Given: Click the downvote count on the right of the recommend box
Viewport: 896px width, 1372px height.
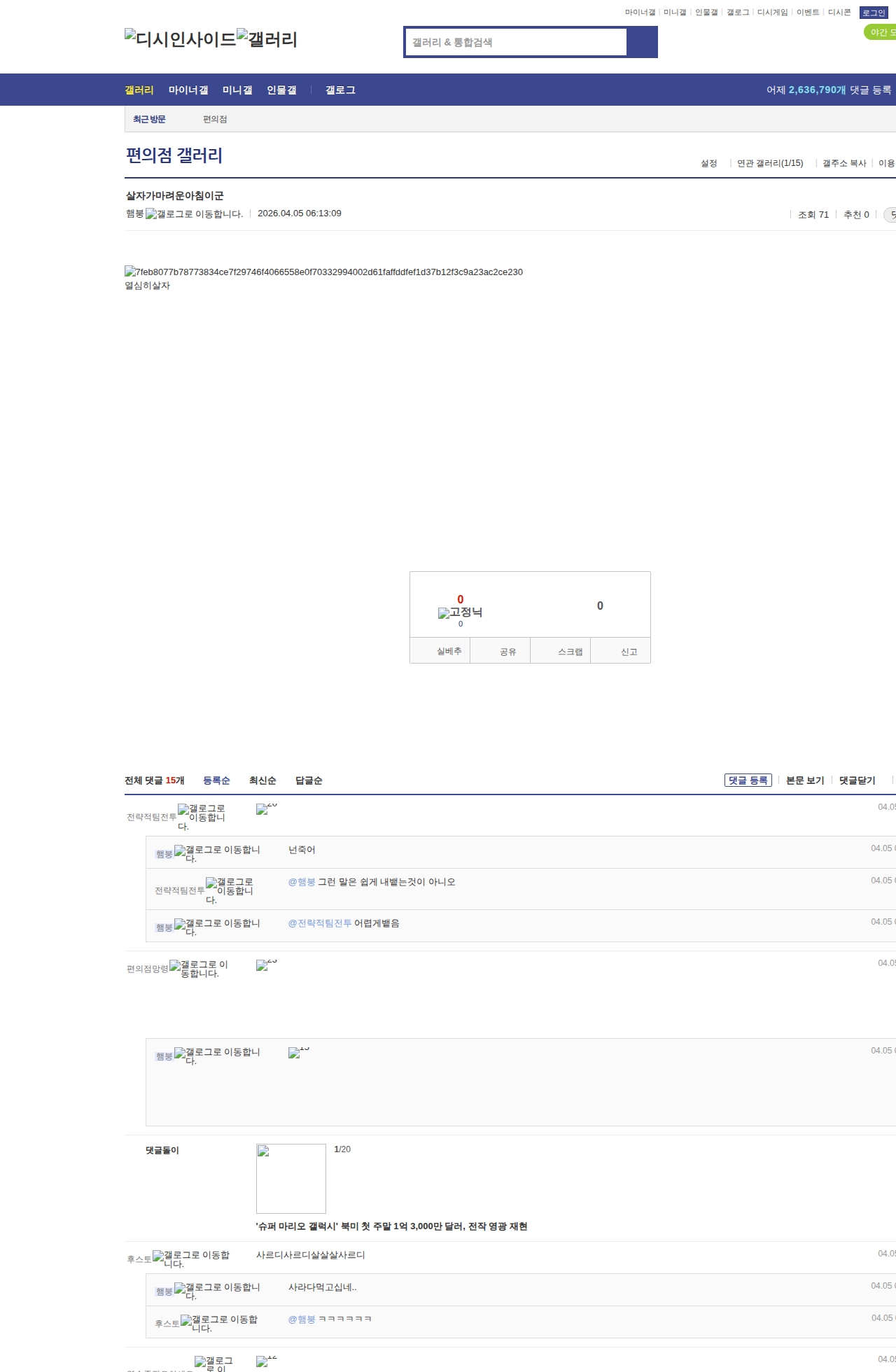Looking at the screenshot, I should tap(600, 605).
